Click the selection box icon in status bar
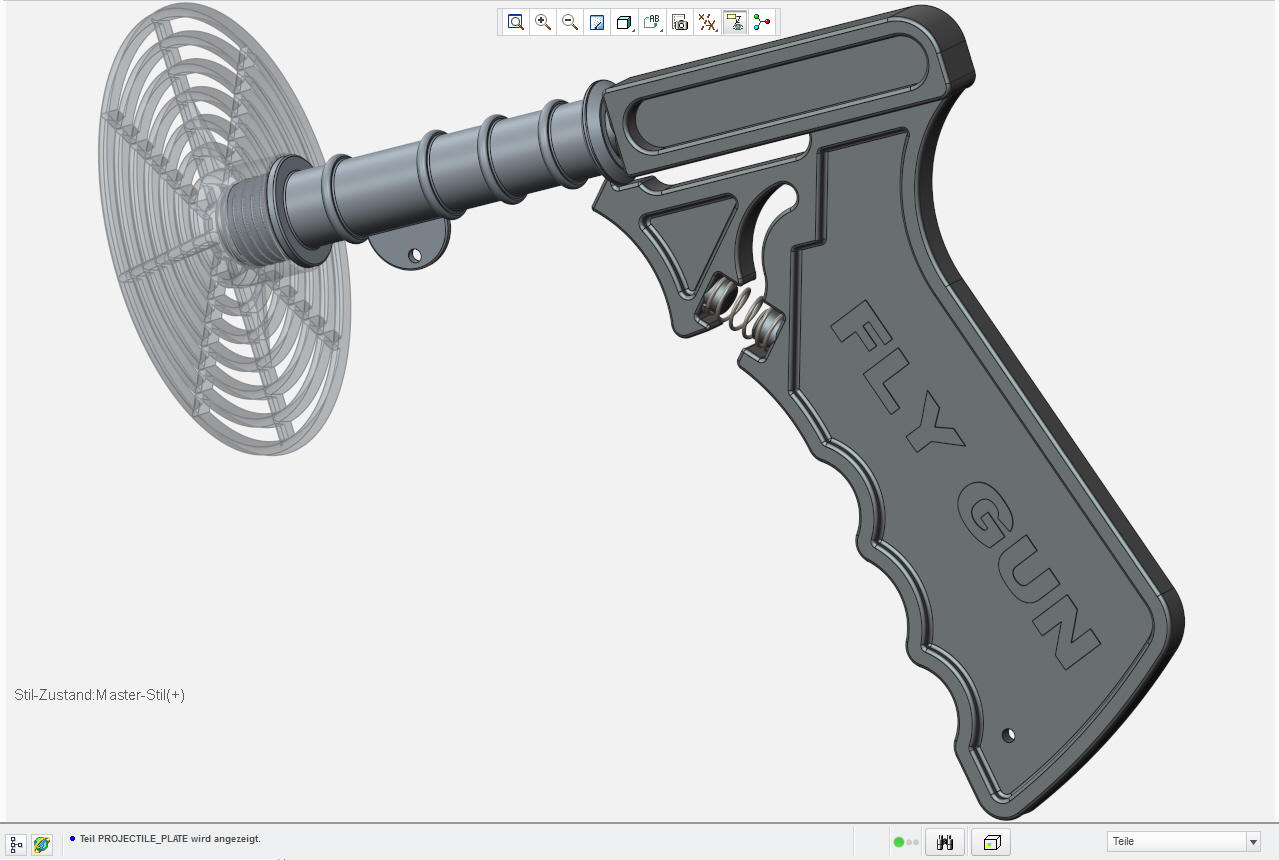Screen dimensions: 1279x860 coord(991,842)
